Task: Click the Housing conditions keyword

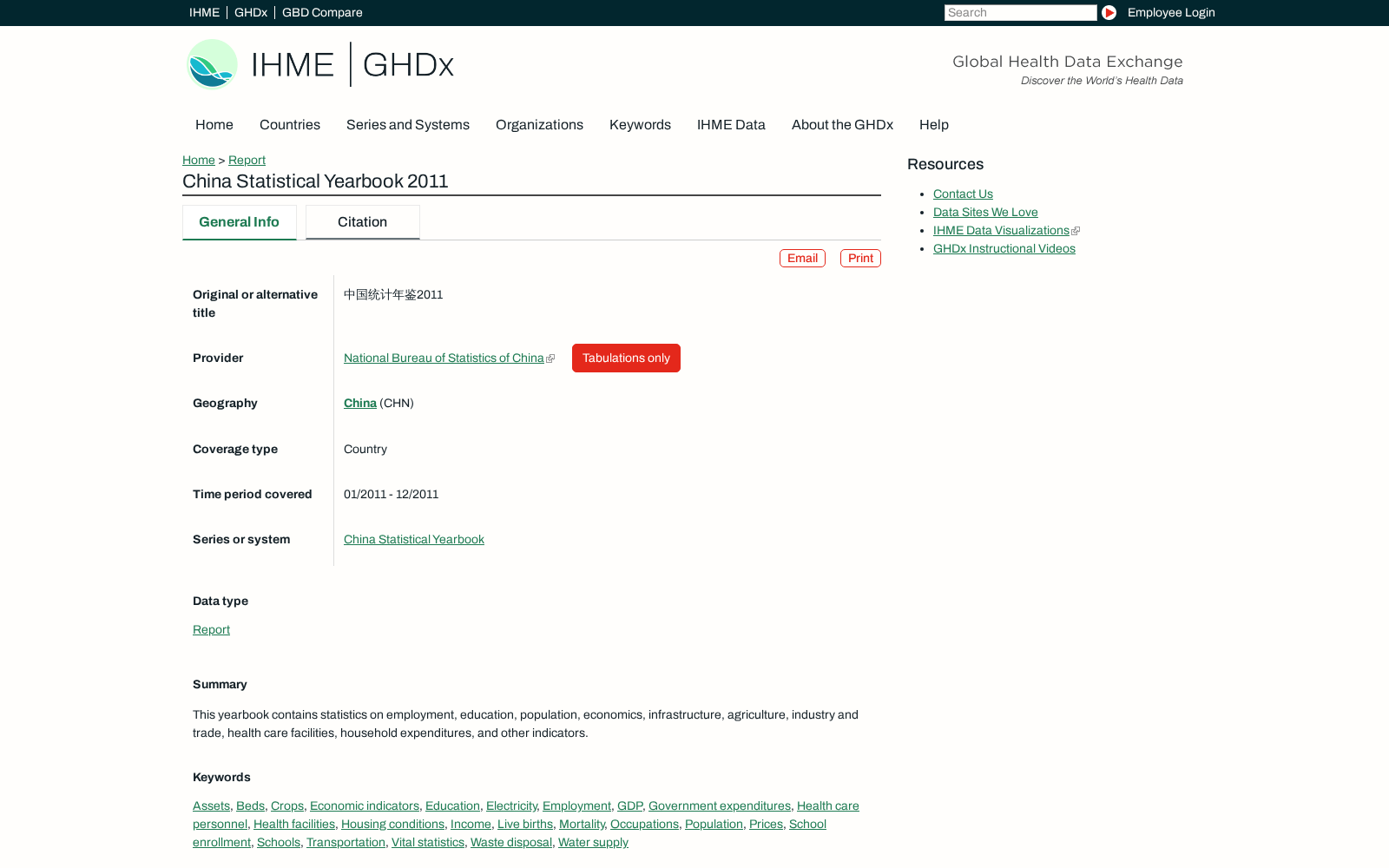Action: point(392,824)
